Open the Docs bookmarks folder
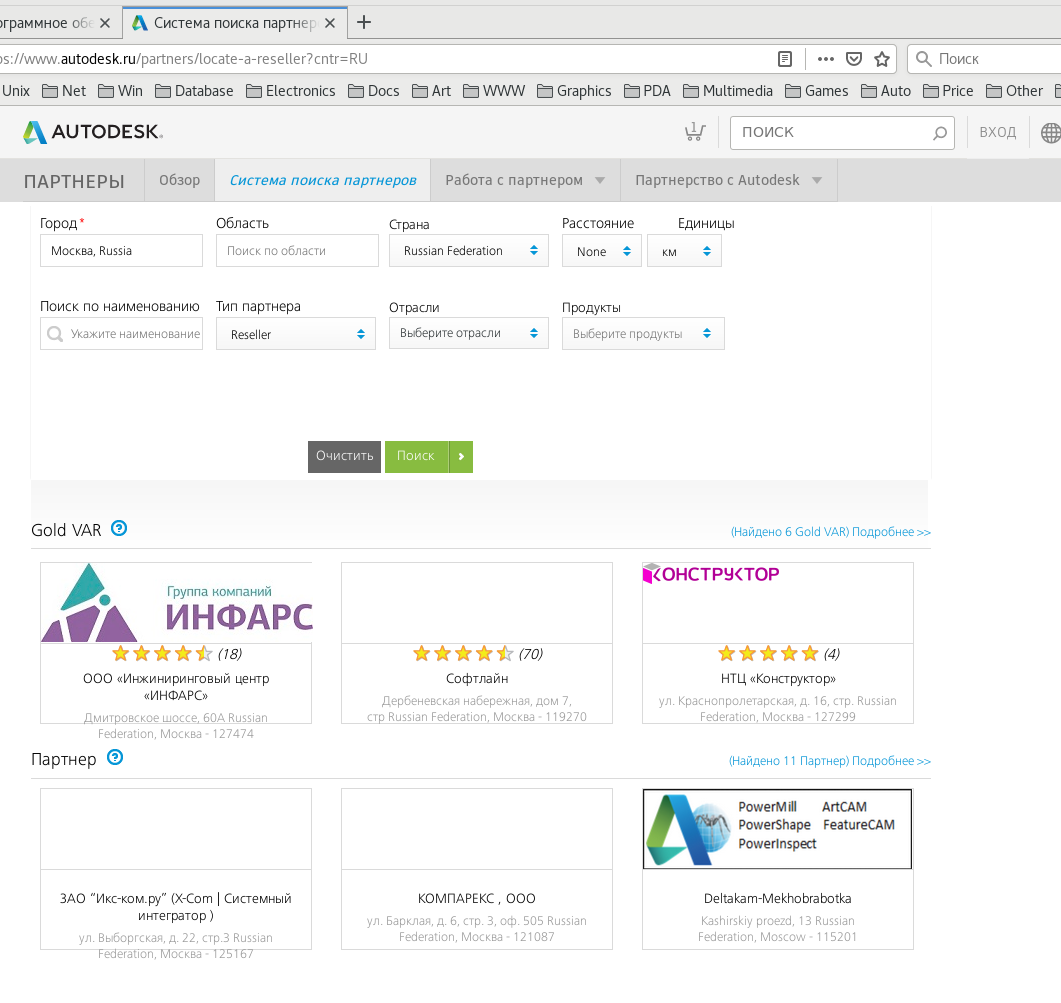 [x=374, y=91]
